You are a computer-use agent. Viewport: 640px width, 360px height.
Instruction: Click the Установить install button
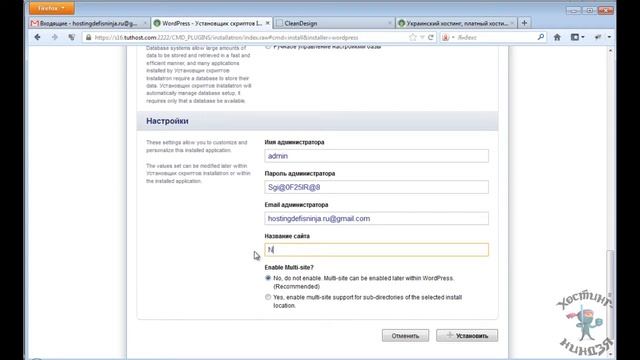467,336
